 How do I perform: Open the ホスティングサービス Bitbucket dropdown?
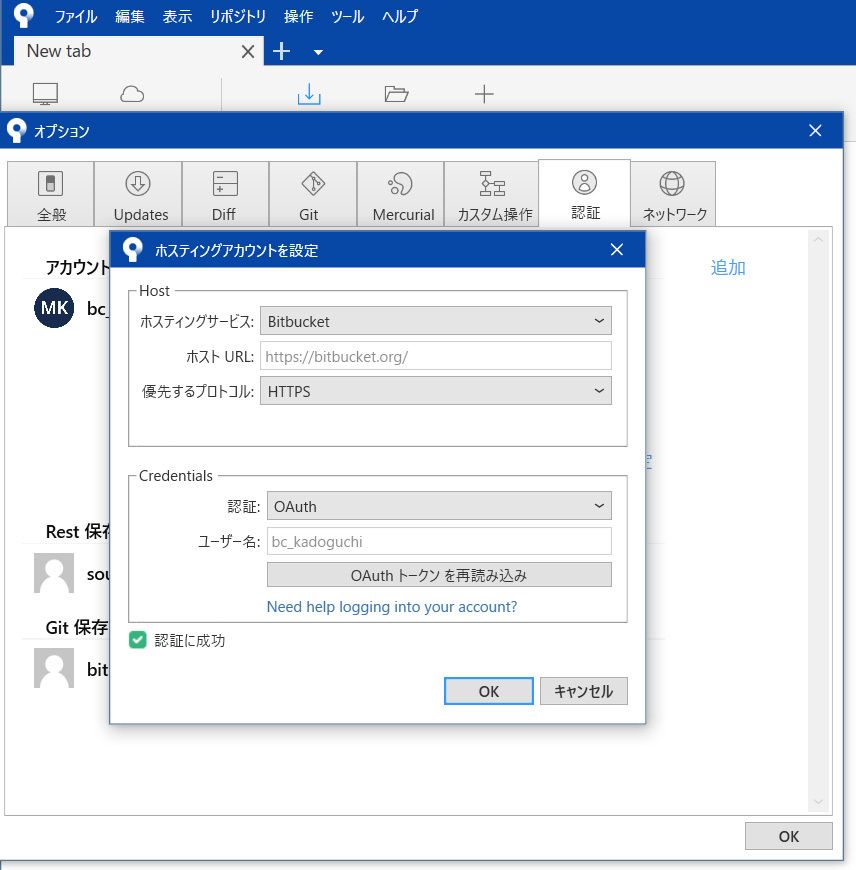point(436,321)
